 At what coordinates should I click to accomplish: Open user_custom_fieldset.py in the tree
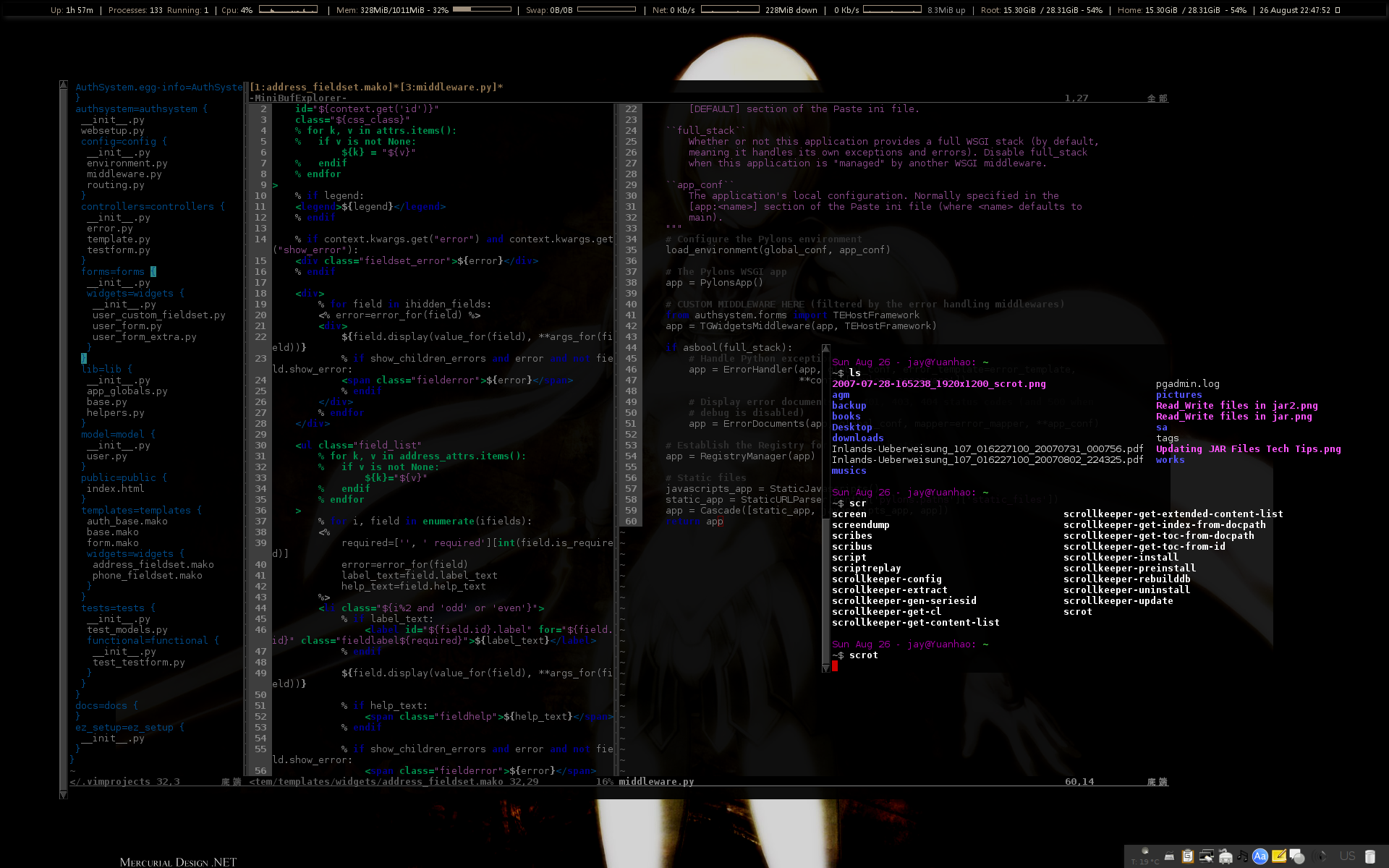click(x=159, y=315)
